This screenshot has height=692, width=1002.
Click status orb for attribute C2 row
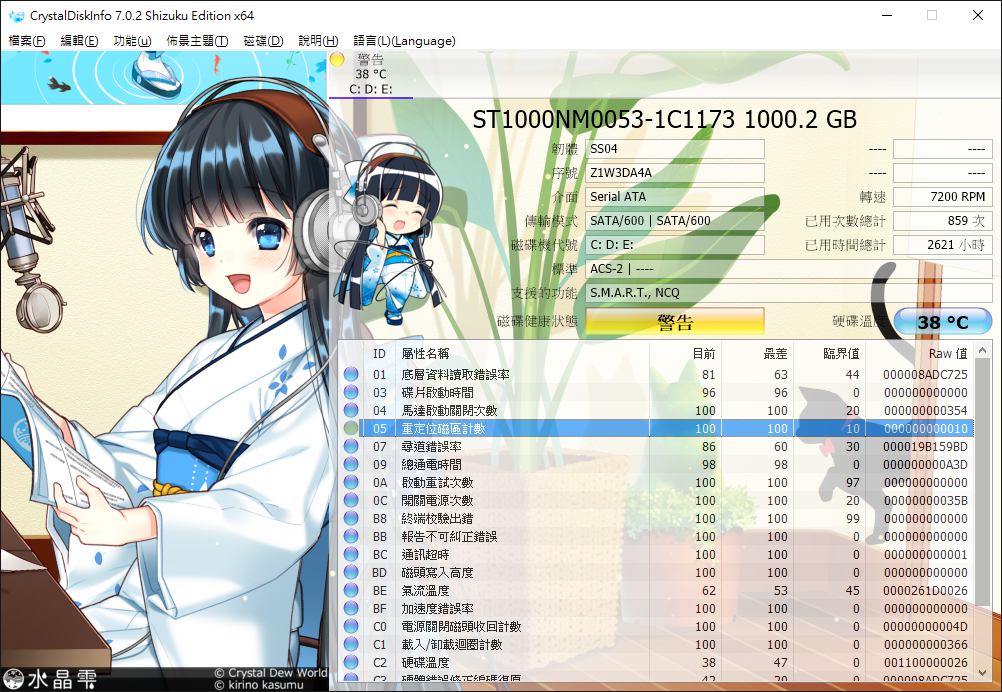tap(351, 663)
